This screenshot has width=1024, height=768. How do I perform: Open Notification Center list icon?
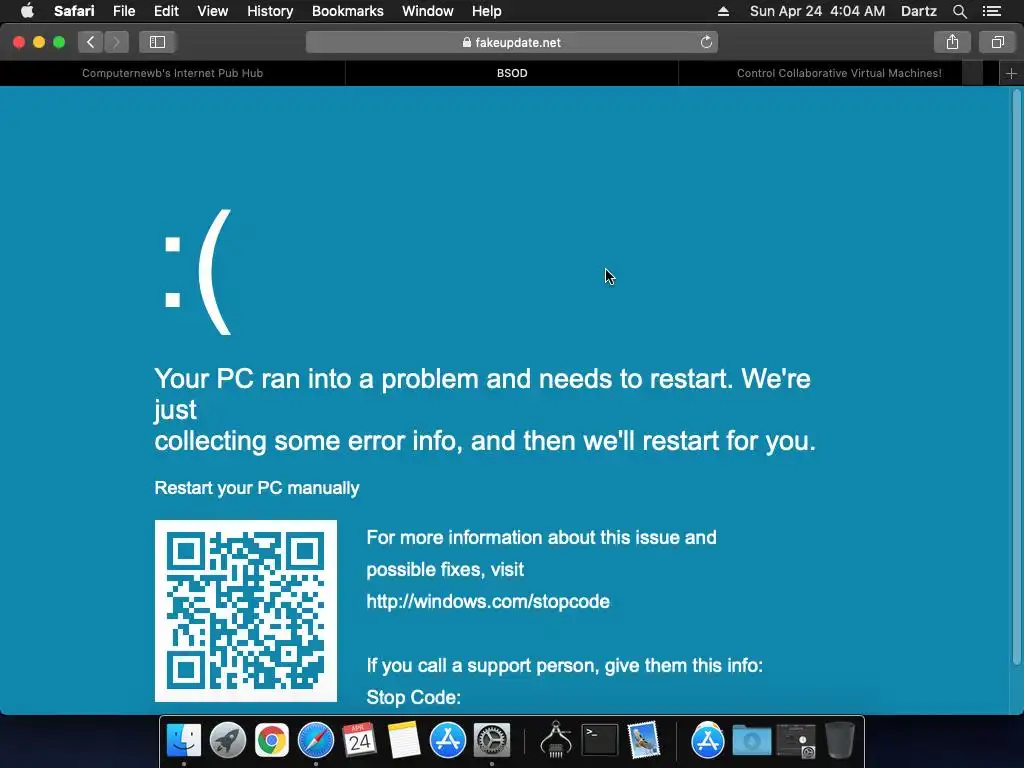[x=992, y=11]
